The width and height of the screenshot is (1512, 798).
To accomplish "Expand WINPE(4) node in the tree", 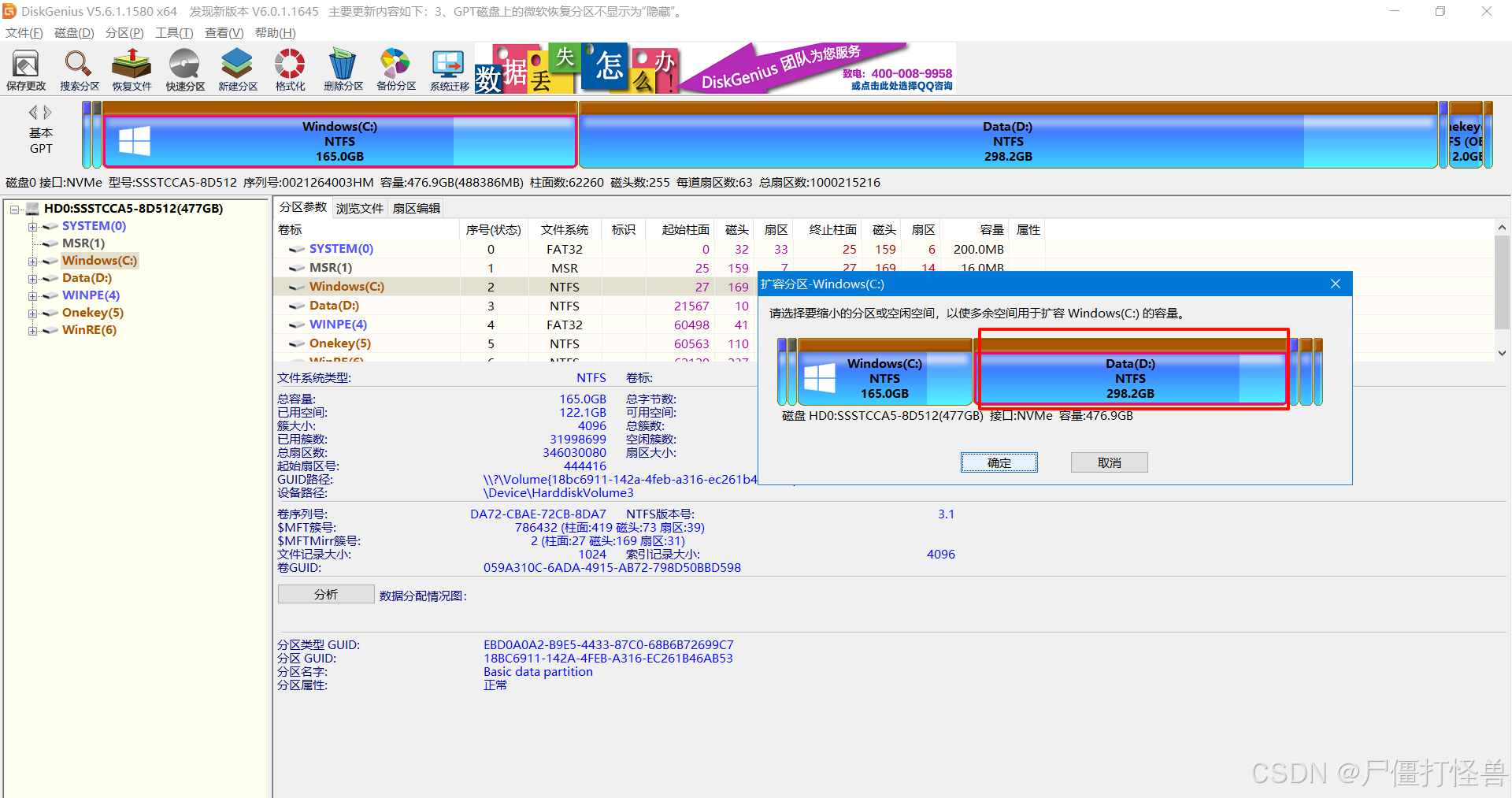I will point(32,295).
